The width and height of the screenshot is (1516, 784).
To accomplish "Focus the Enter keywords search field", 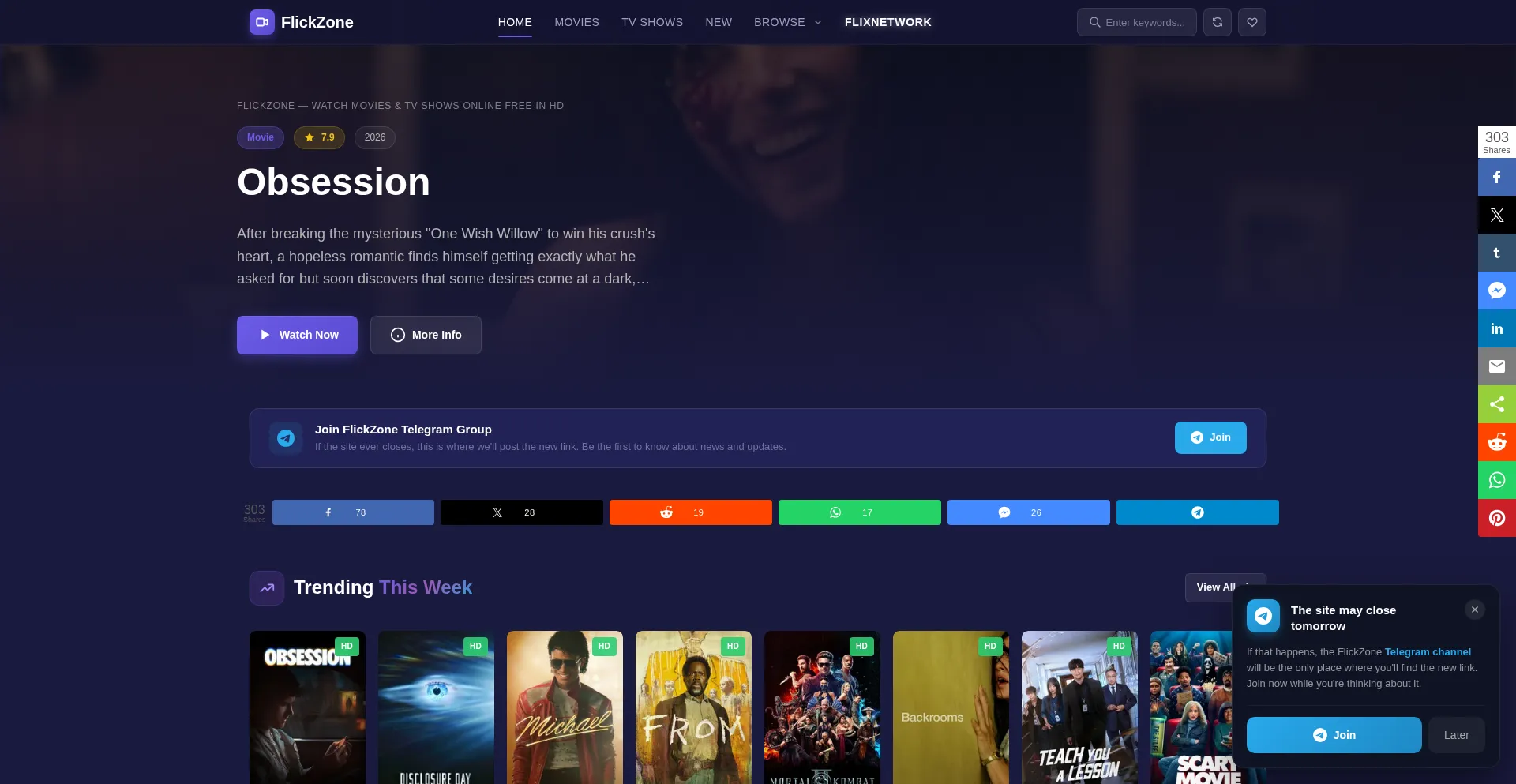I will pyautogui.click(x=1137, y=22).
